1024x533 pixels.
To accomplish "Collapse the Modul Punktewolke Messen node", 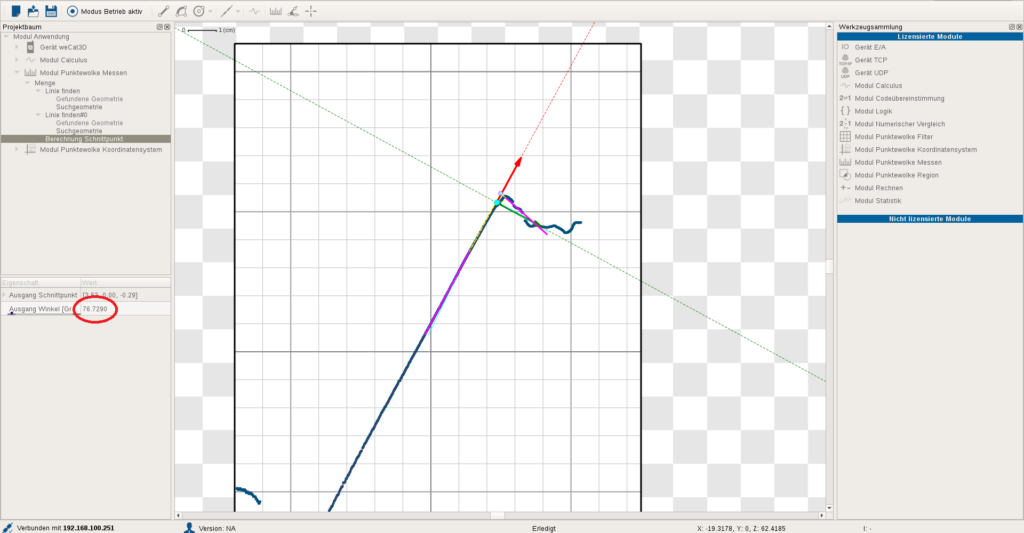I will point(17,73).
